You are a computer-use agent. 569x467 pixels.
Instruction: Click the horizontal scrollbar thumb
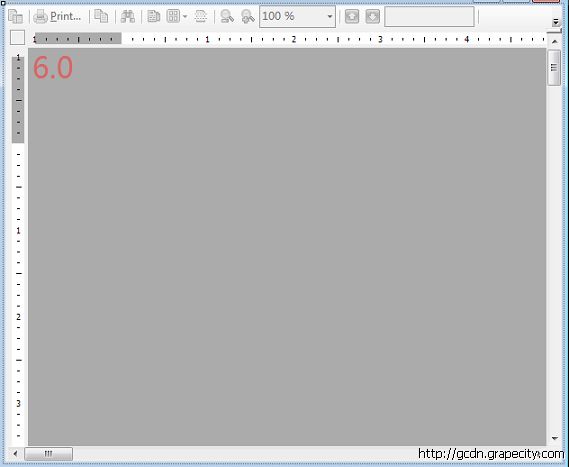click(48, 454)
